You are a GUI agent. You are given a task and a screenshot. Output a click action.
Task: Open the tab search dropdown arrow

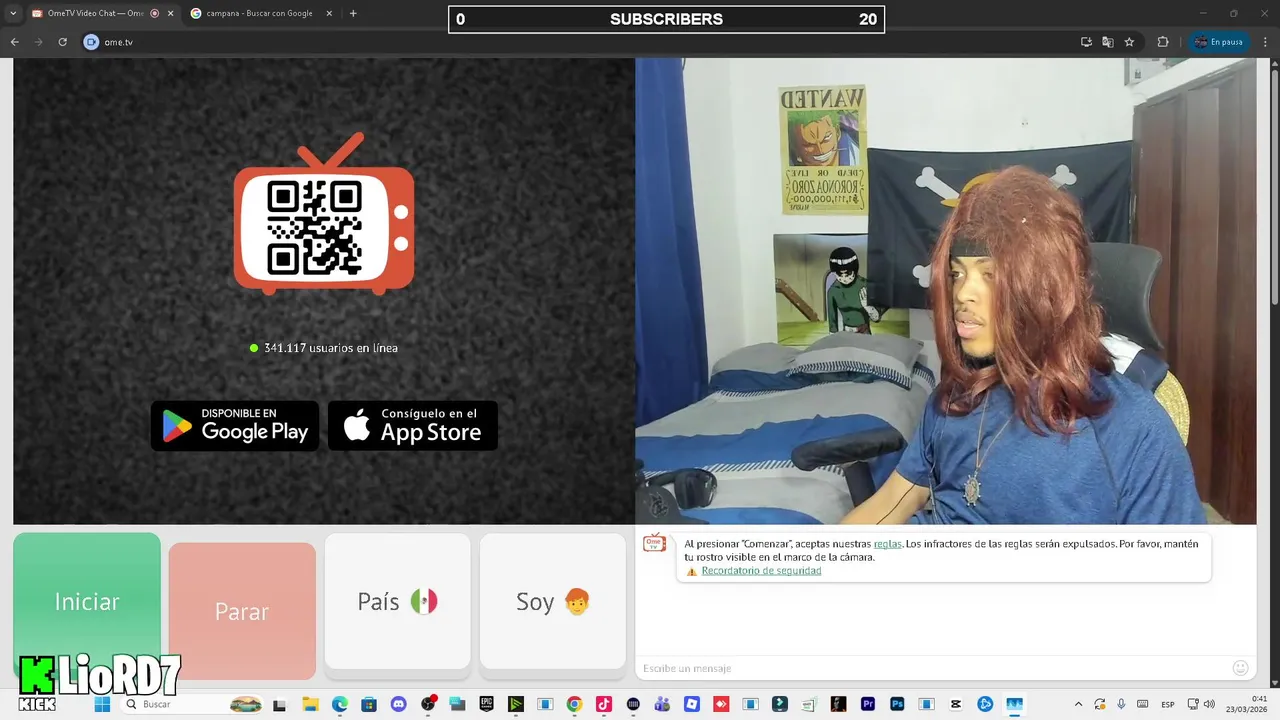coord(13,13)
